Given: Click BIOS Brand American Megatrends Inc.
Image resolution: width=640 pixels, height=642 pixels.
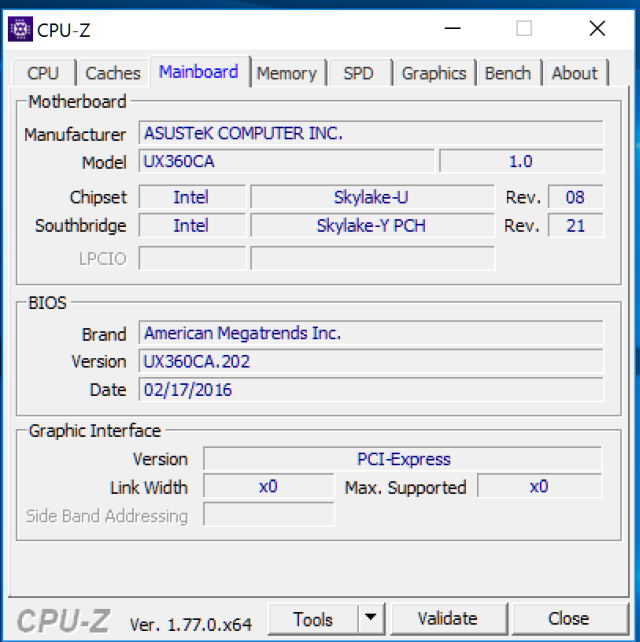Looking at the screenshot, I should tap(371, 333).
